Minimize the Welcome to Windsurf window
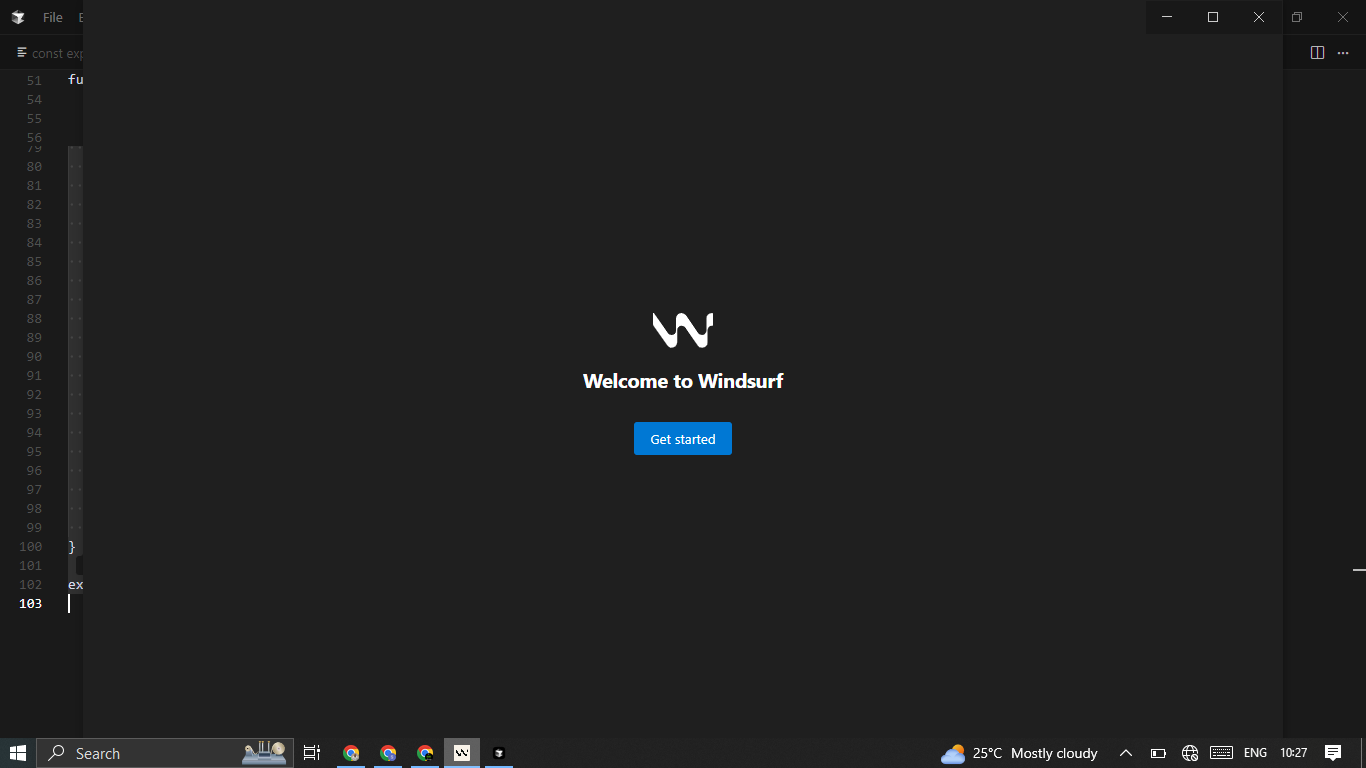Screen dimensions: 1366x768 1167,17
